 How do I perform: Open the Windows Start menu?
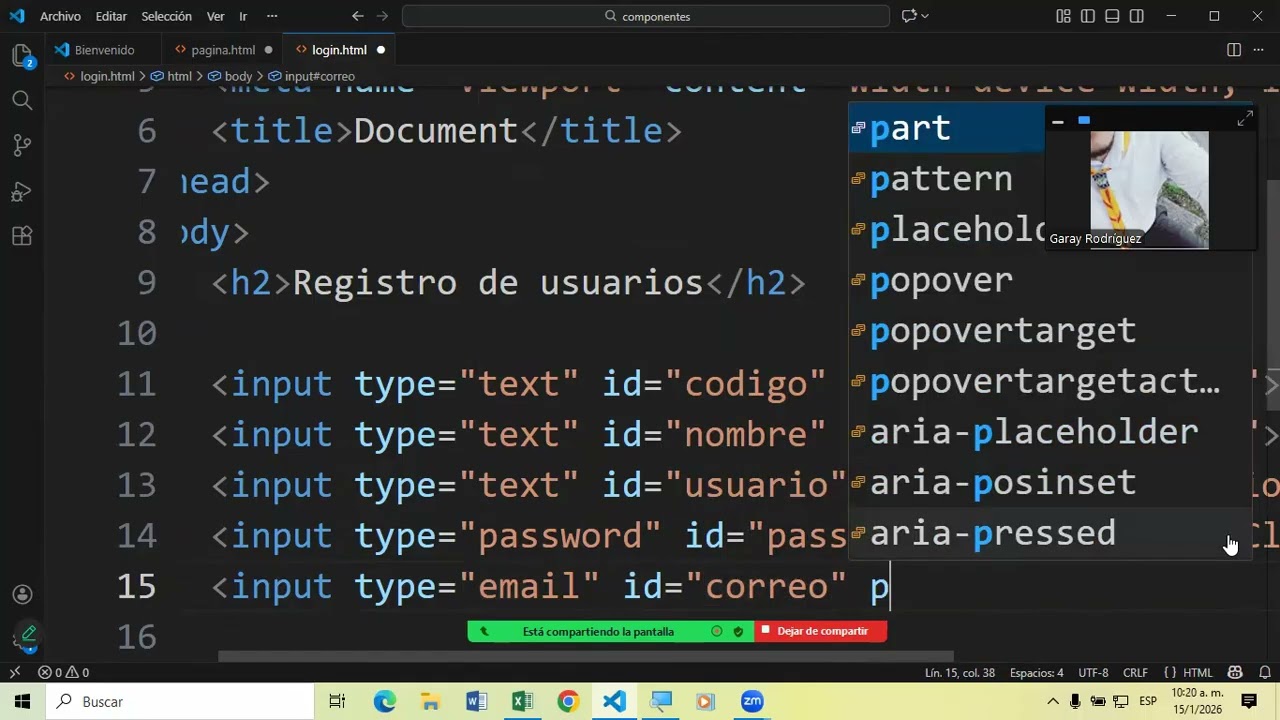pos(22,702)
